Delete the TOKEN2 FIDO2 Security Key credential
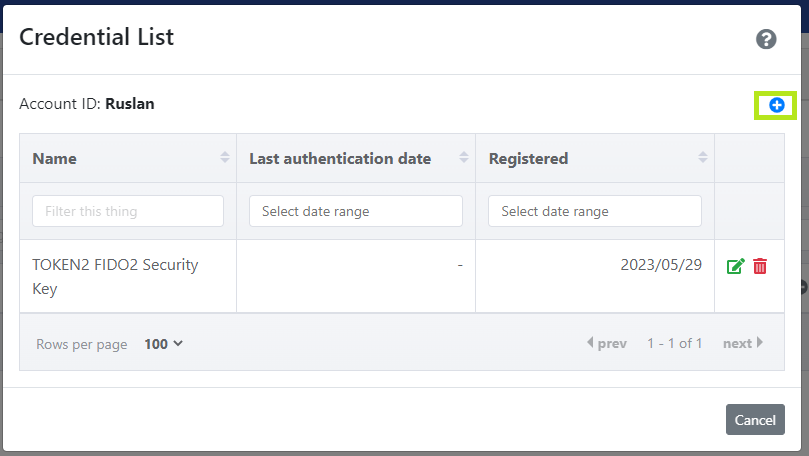809x456 pixels. (760, 266)
